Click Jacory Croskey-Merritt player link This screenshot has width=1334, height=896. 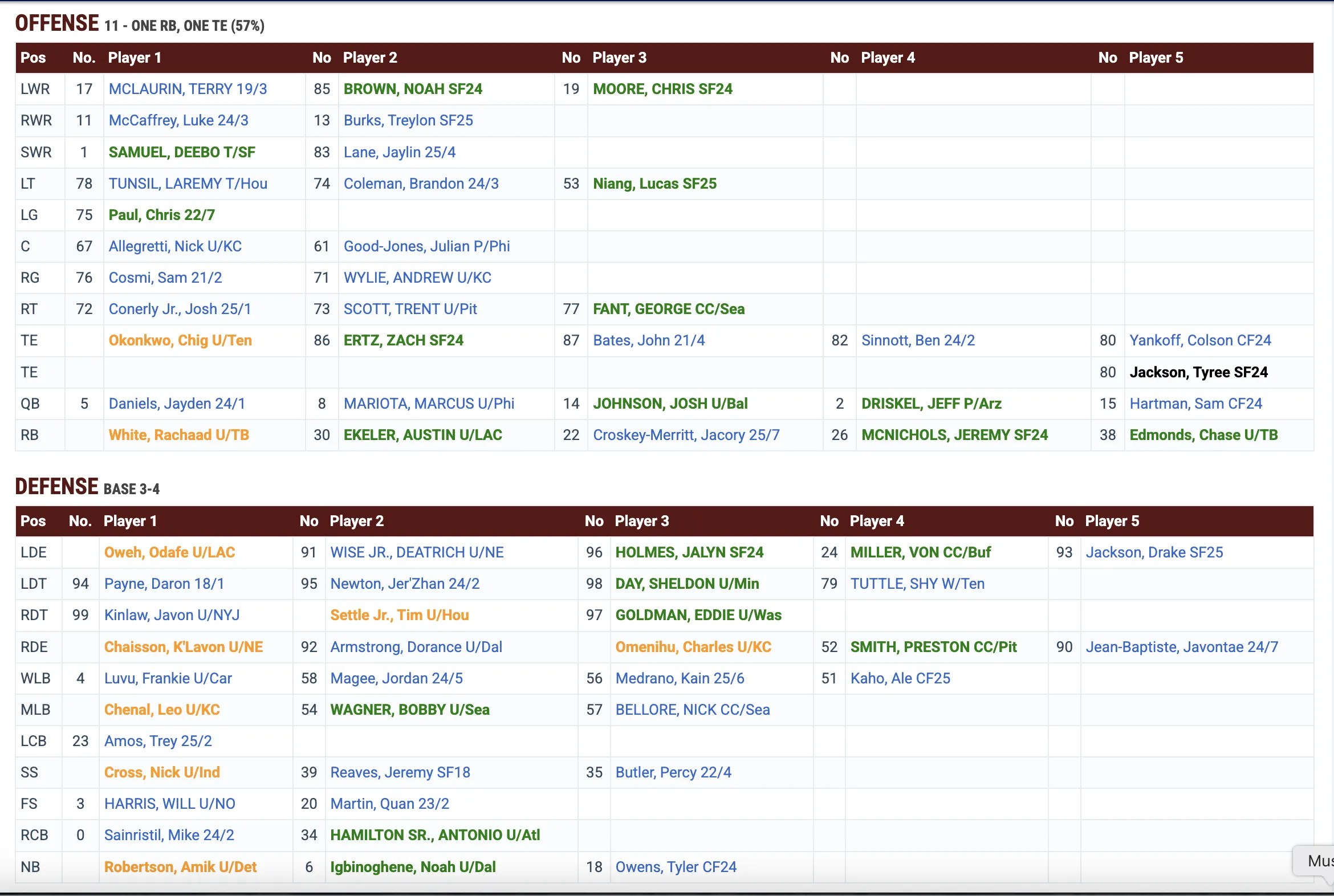[x=686, y=435]
